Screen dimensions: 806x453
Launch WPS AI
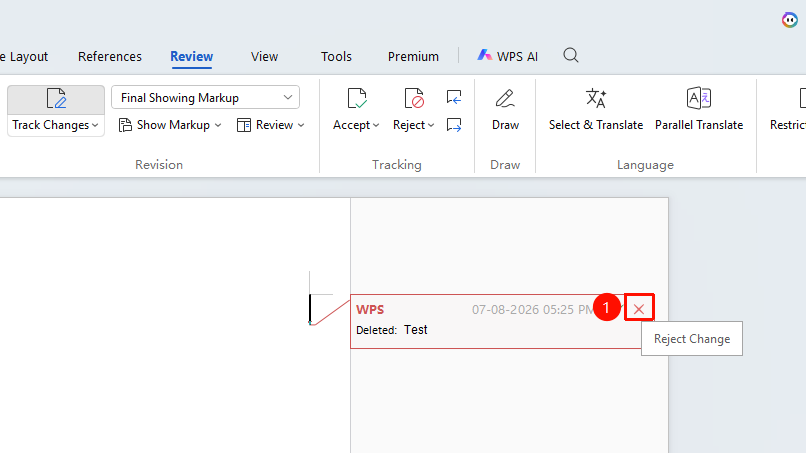click(507, 56)
